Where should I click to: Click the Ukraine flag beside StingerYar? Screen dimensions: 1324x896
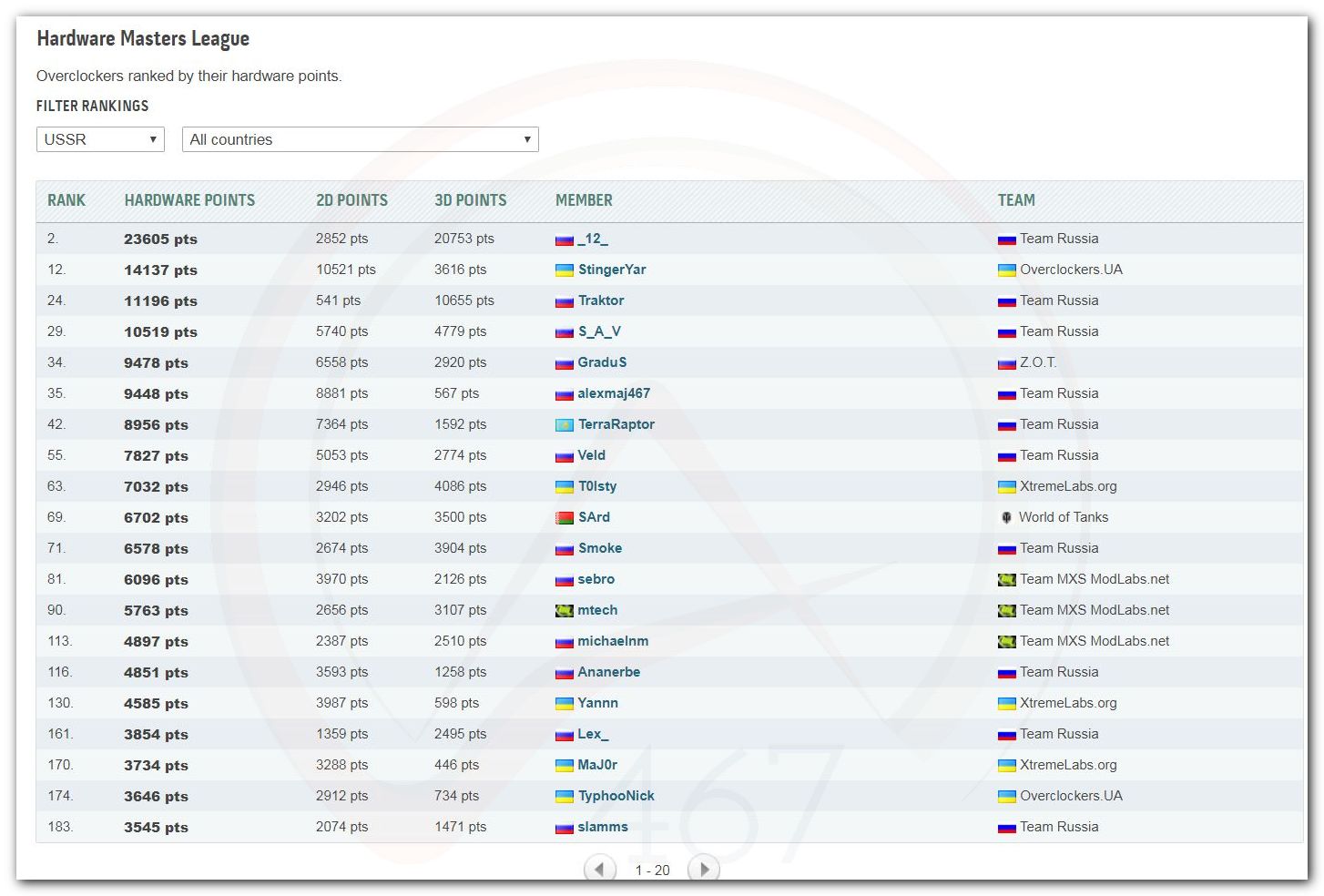pos(565,270)
